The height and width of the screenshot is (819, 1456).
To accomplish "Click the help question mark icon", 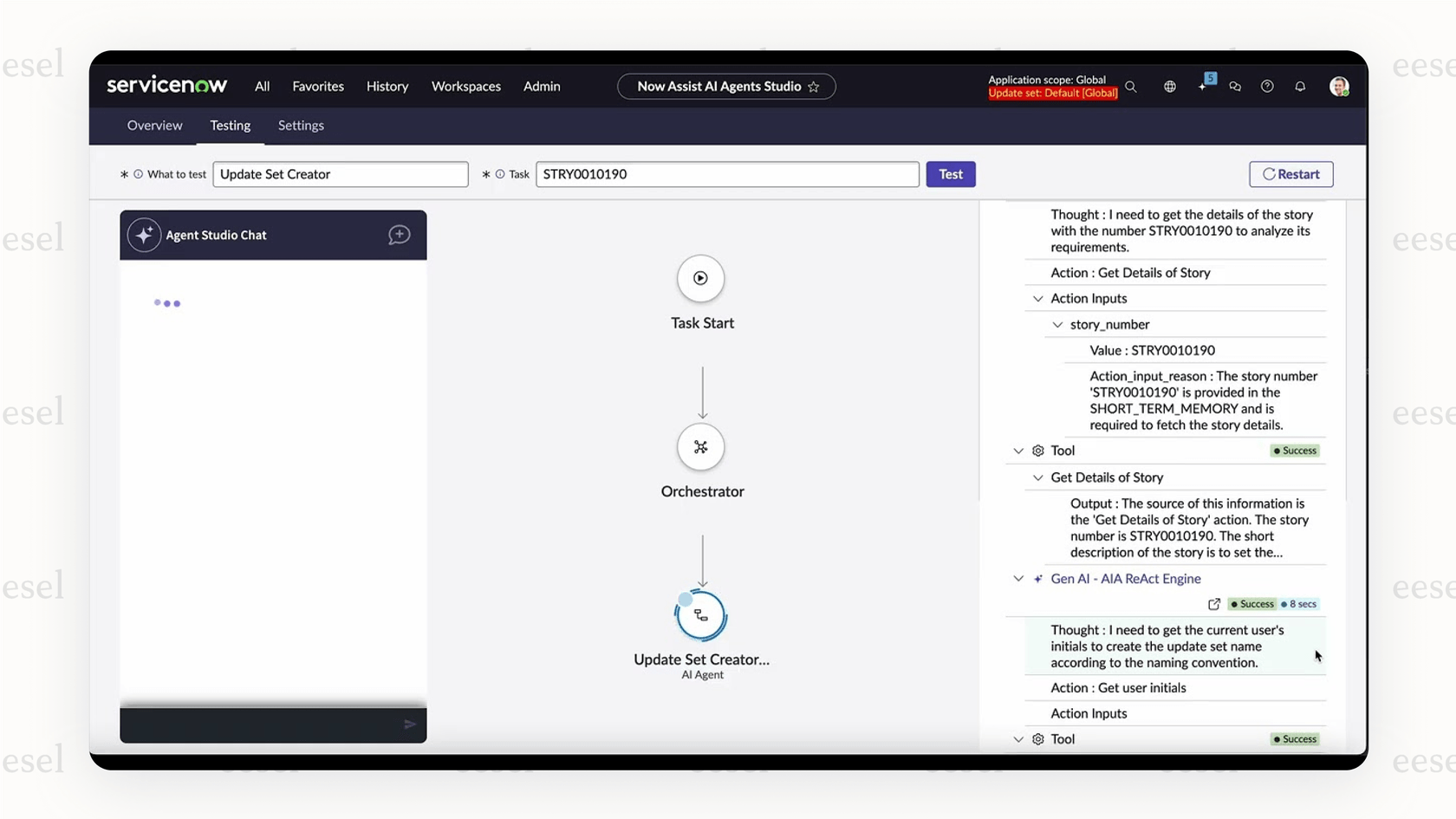I will pyautogui.click(x=1266, y=86).
